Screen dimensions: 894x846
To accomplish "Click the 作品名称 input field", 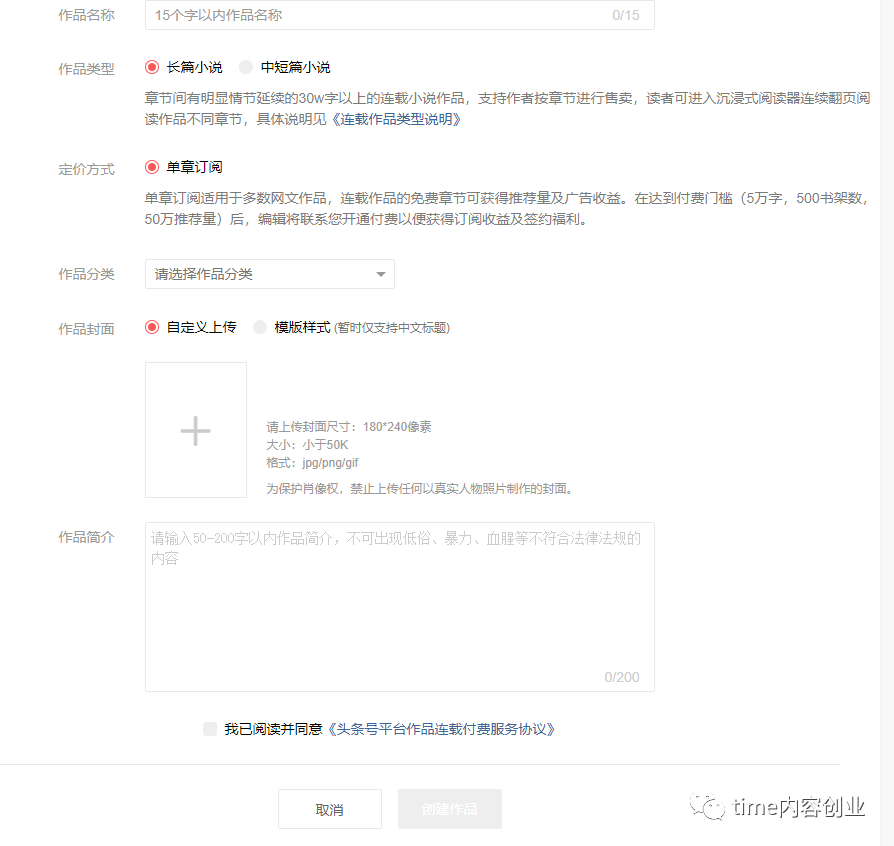I will [x=399, y=15].
